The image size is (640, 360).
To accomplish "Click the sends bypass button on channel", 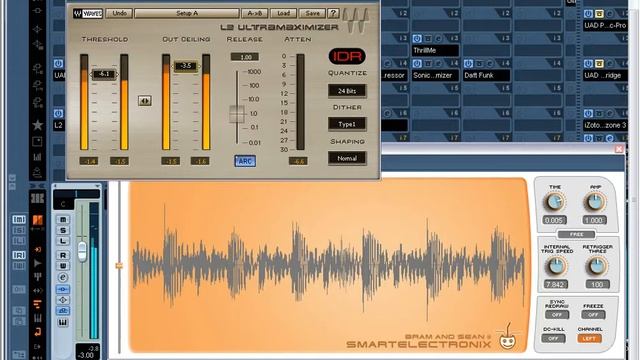I will point(62,311).
